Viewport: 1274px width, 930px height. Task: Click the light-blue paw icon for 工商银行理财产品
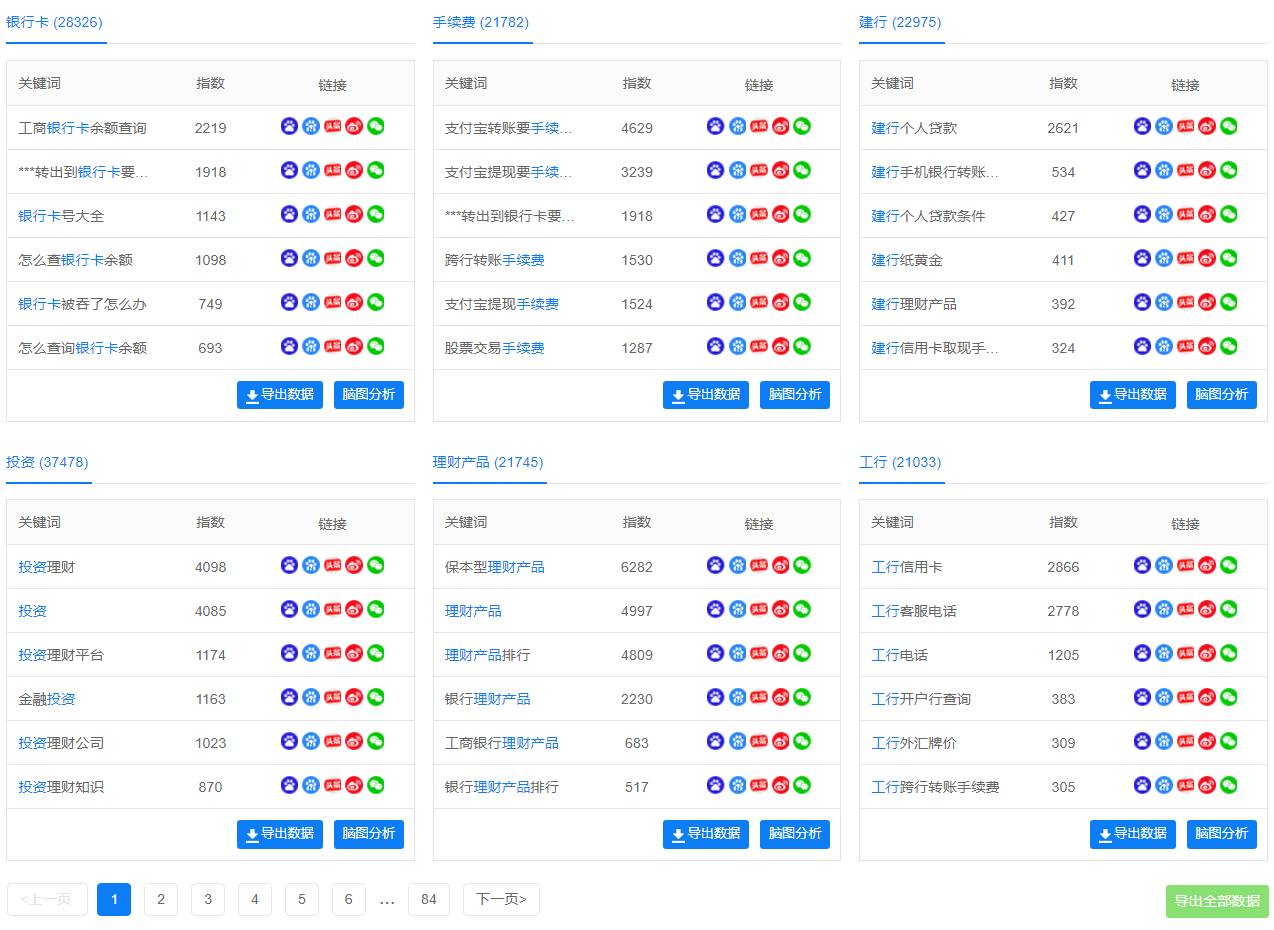point(737,741)
